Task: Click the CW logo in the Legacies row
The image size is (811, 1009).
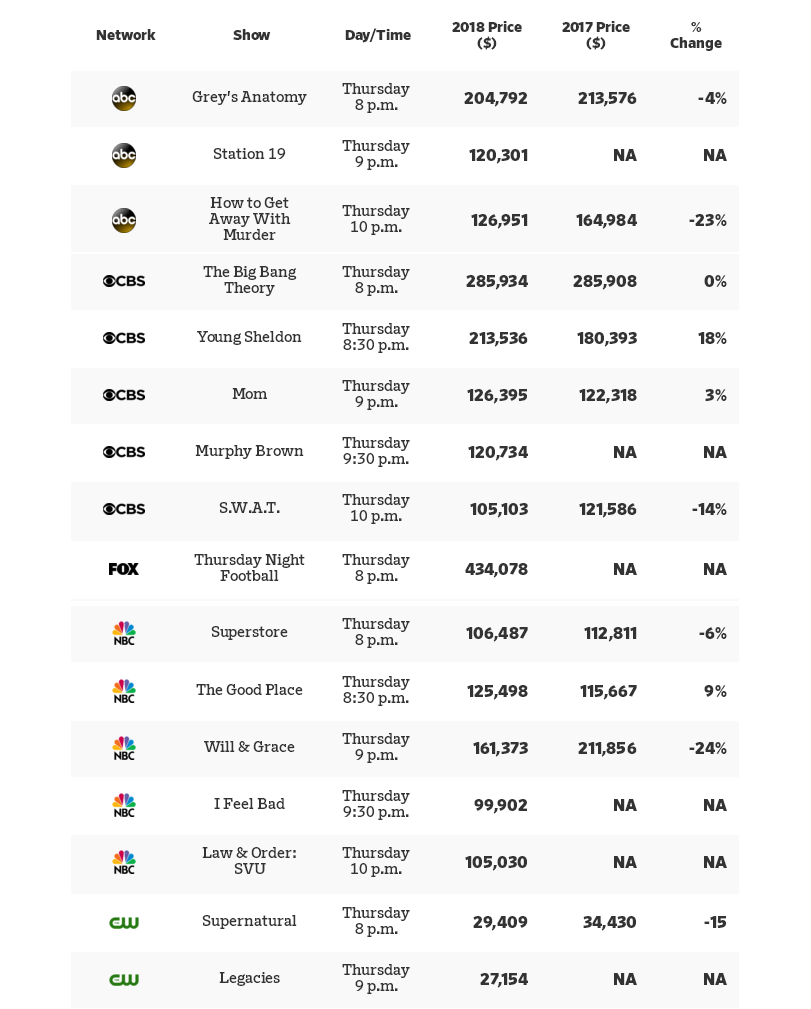Action: click(124, 979)
